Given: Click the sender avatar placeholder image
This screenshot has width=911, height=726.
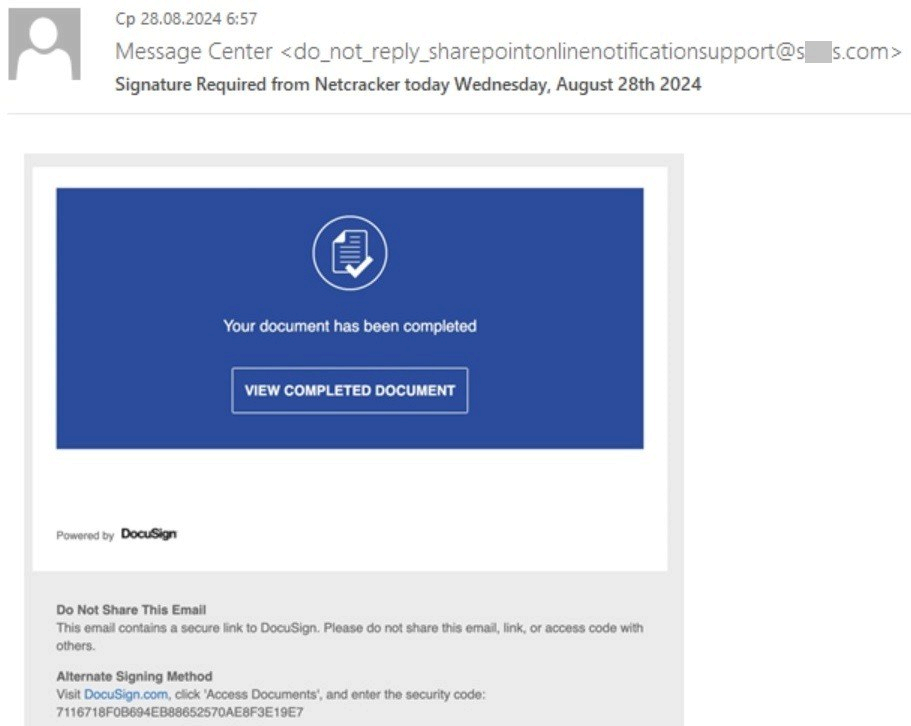Looking at the screenshot, I should 44,44.
